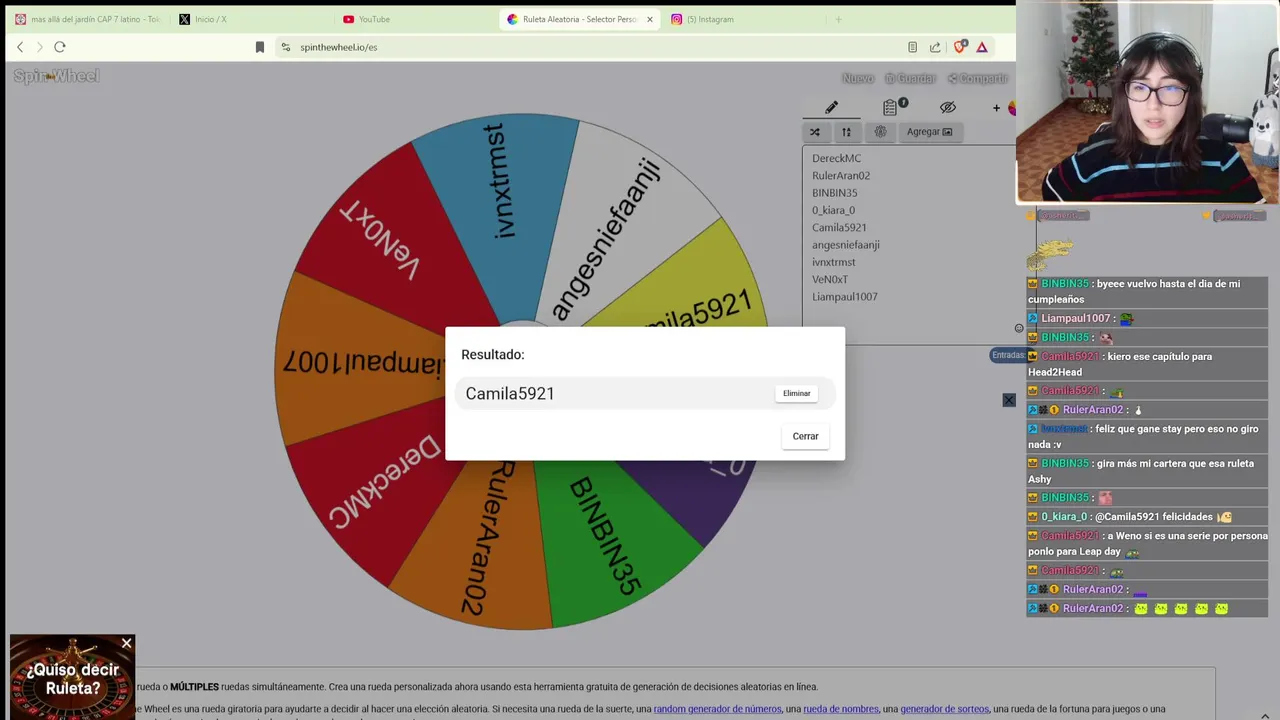Go back in browser history
1280x720 pixels.
coord(20,47)
